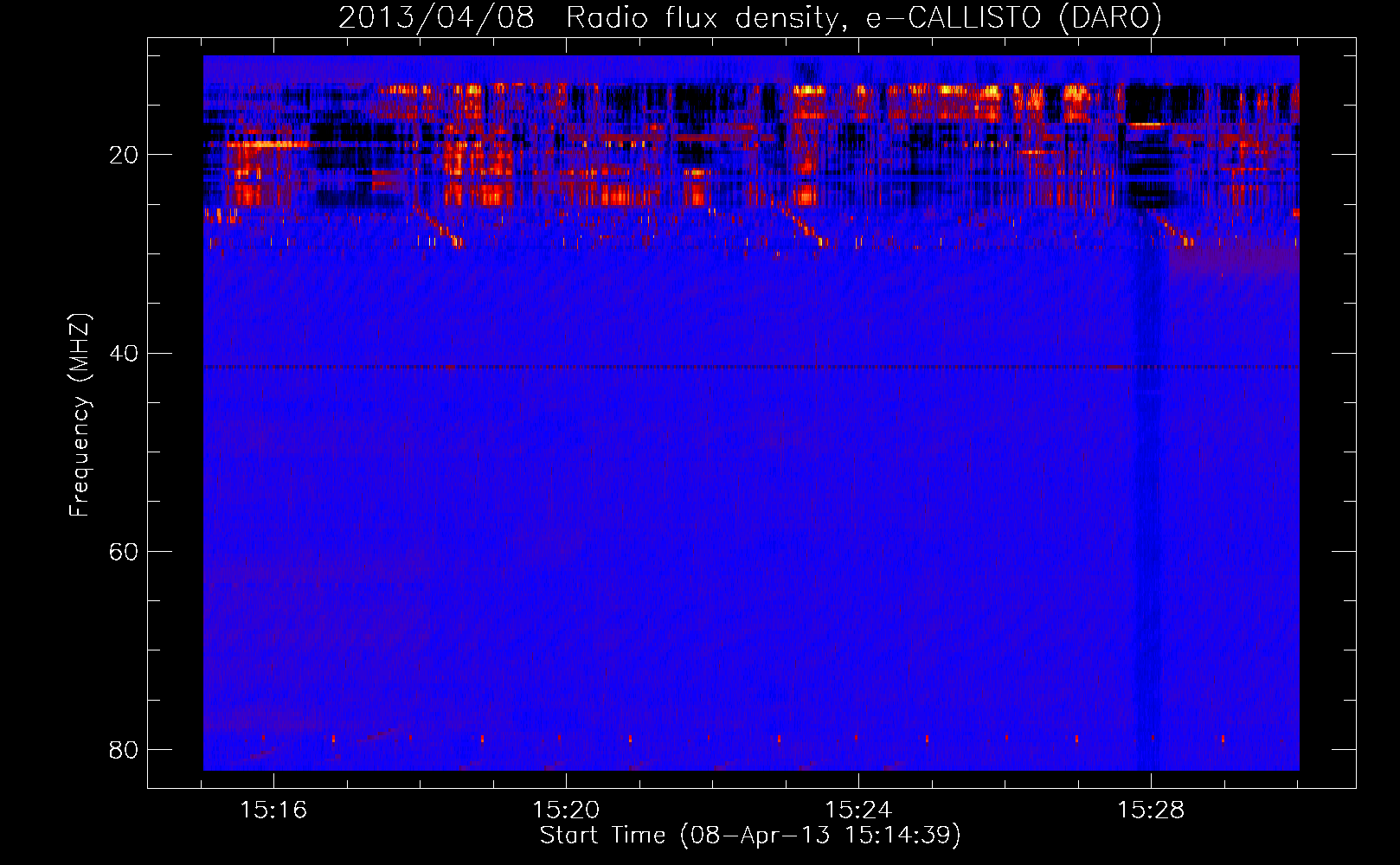1400x865 pixels.
Task: Click the '15:16' time tick label
Action: coord(273,810)
